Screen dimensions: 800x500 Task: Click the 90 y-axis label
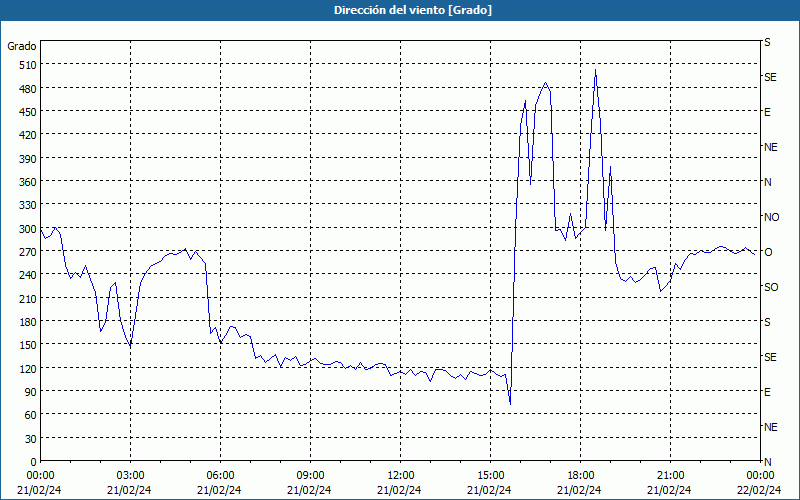31,392
